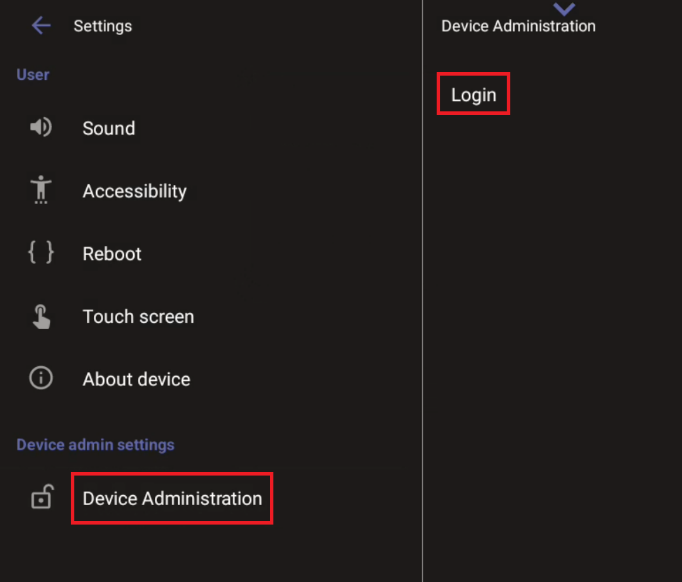The height and width of the screenshot is (582, 682).
Task: Open the Touch screen settings entry
Action: click(x=138, y=317)
